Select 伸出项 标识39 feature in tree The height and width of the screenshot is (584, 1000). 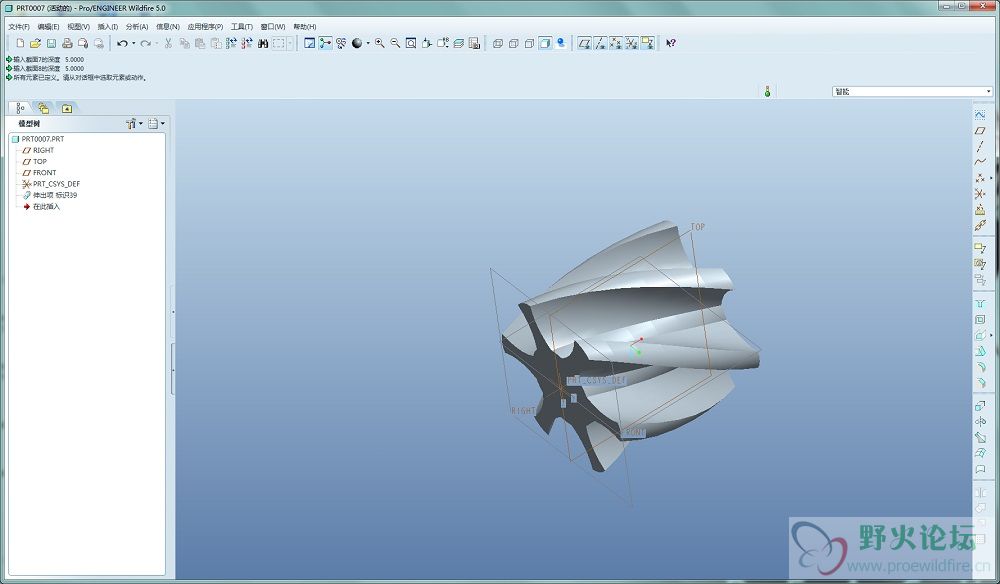[x=55, y=195]
